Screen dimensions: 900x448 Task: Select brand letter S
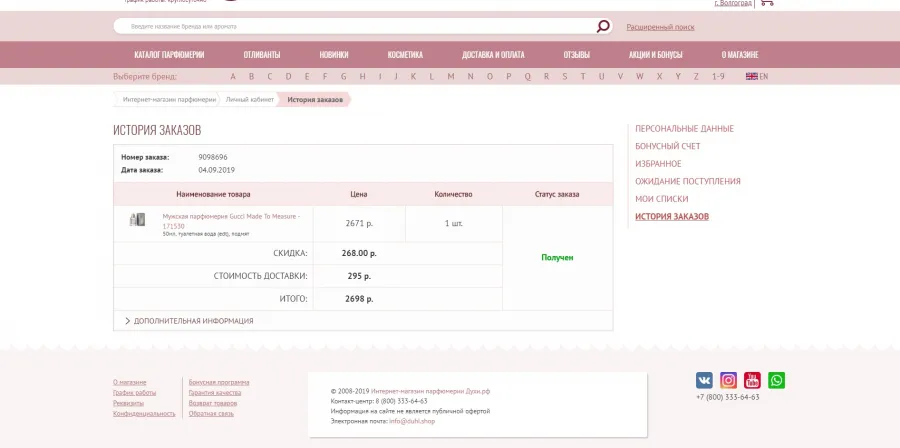[564, 76]
